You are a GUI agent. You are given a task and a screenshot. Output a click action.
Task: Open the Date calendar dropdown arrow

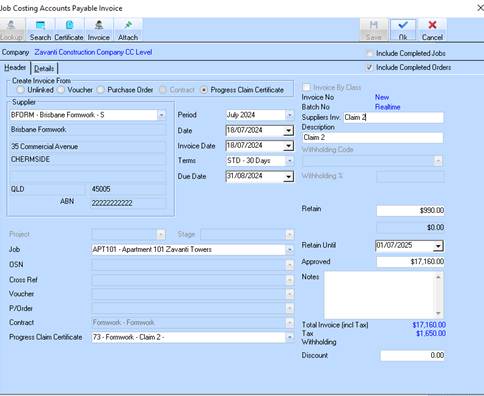point(289,130)
